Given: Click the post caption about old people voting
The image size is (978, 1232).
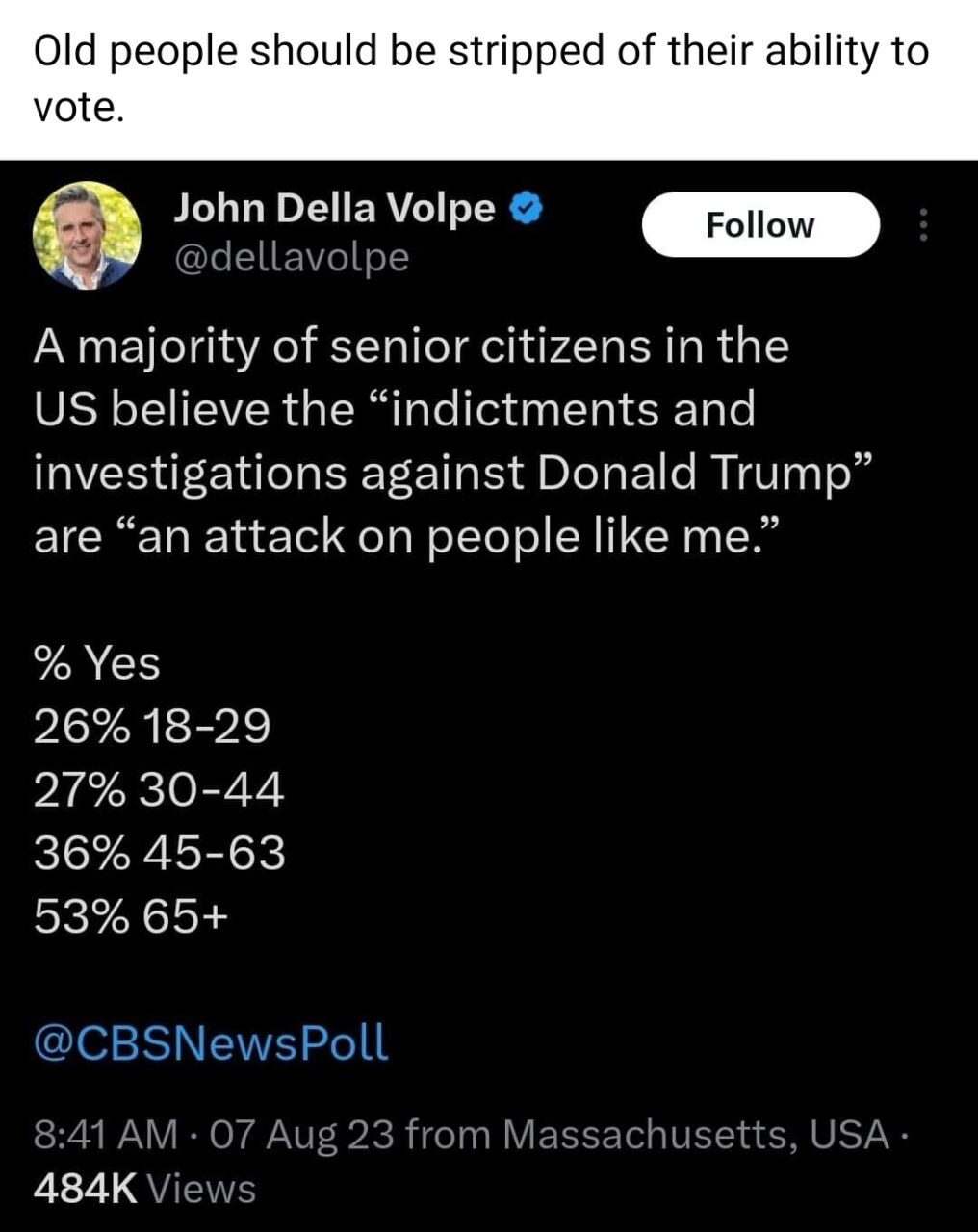Looking at the screenshot, I should 481,79.
